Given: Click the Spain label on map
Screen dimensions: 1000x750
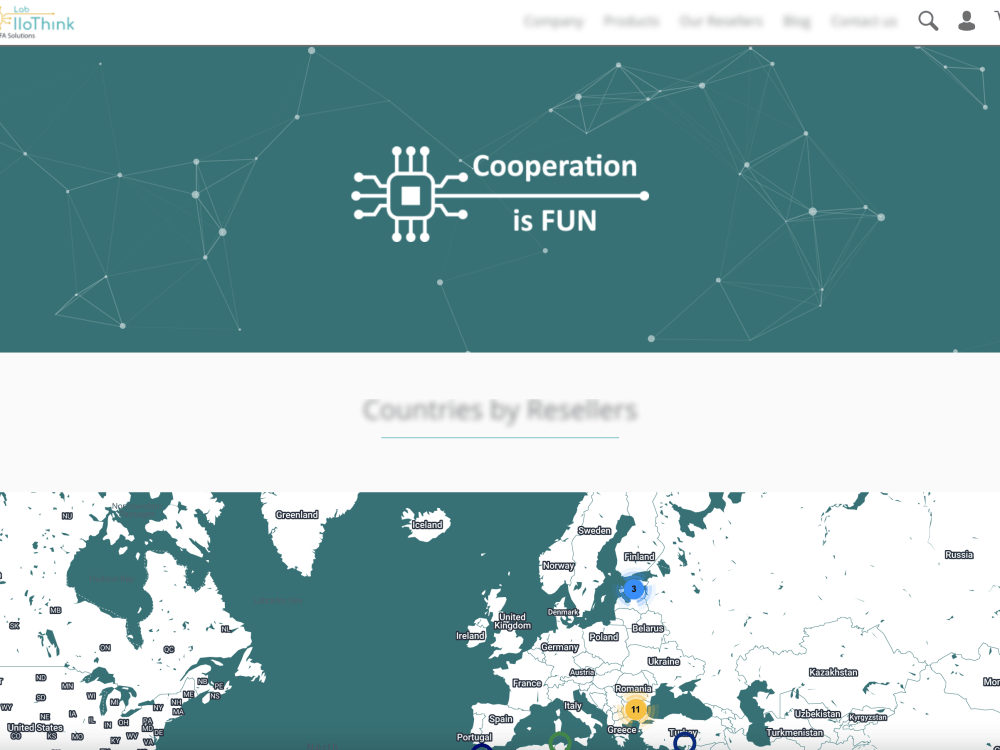Looking at the screenshot, I should [501, 719].
